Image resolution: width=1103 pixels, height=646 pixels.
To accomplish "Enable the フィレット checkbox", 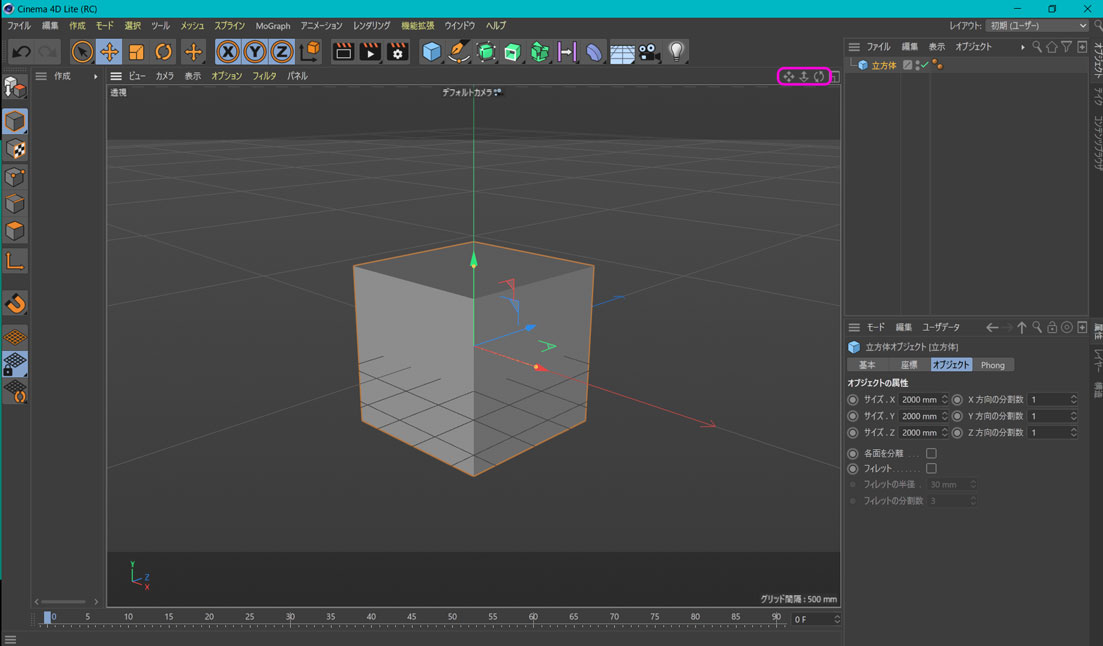I will 931,468.
